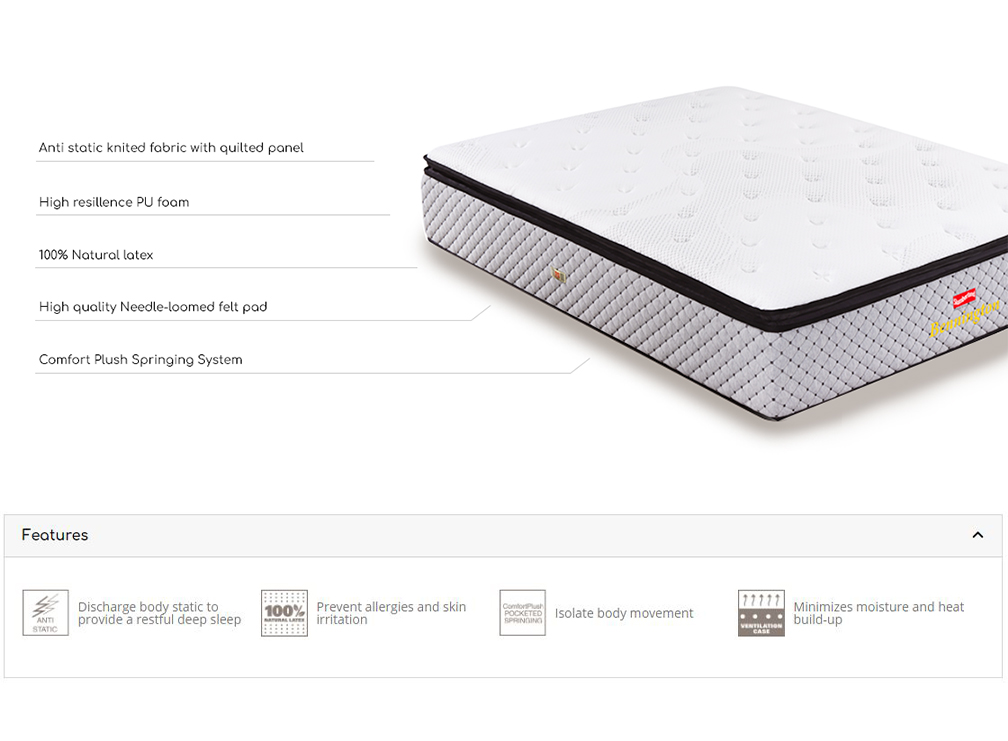Select 'Comfort Plush Springing System' label
1008x741 pixels.
click(x=140, y=359)
